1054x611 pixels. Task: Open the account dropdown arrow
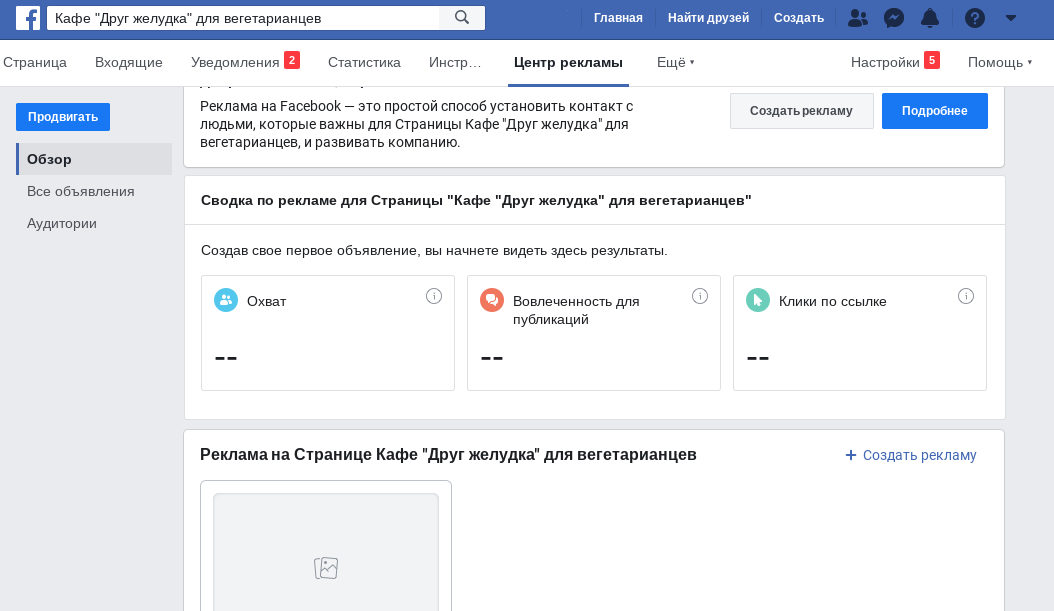point(1011,18)
